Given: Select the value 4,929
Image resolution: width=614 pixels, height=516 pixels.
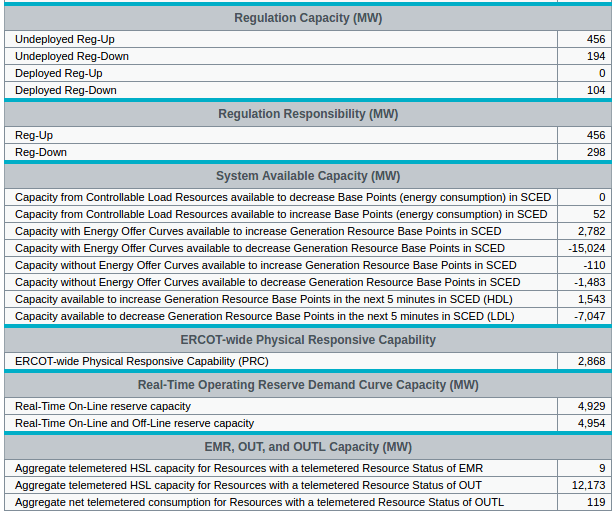Looking at the screenshot, I should (591, 406).
